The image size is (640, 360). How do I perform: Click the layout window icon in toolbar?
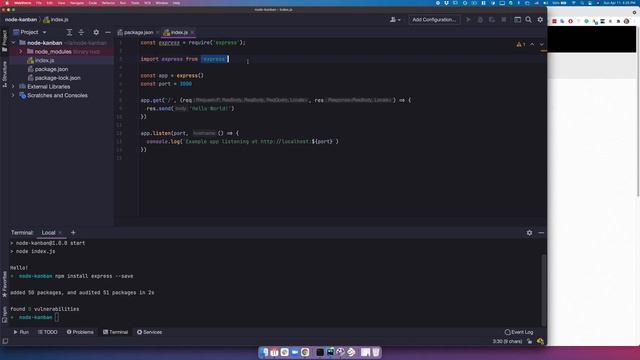pos(517,20)
